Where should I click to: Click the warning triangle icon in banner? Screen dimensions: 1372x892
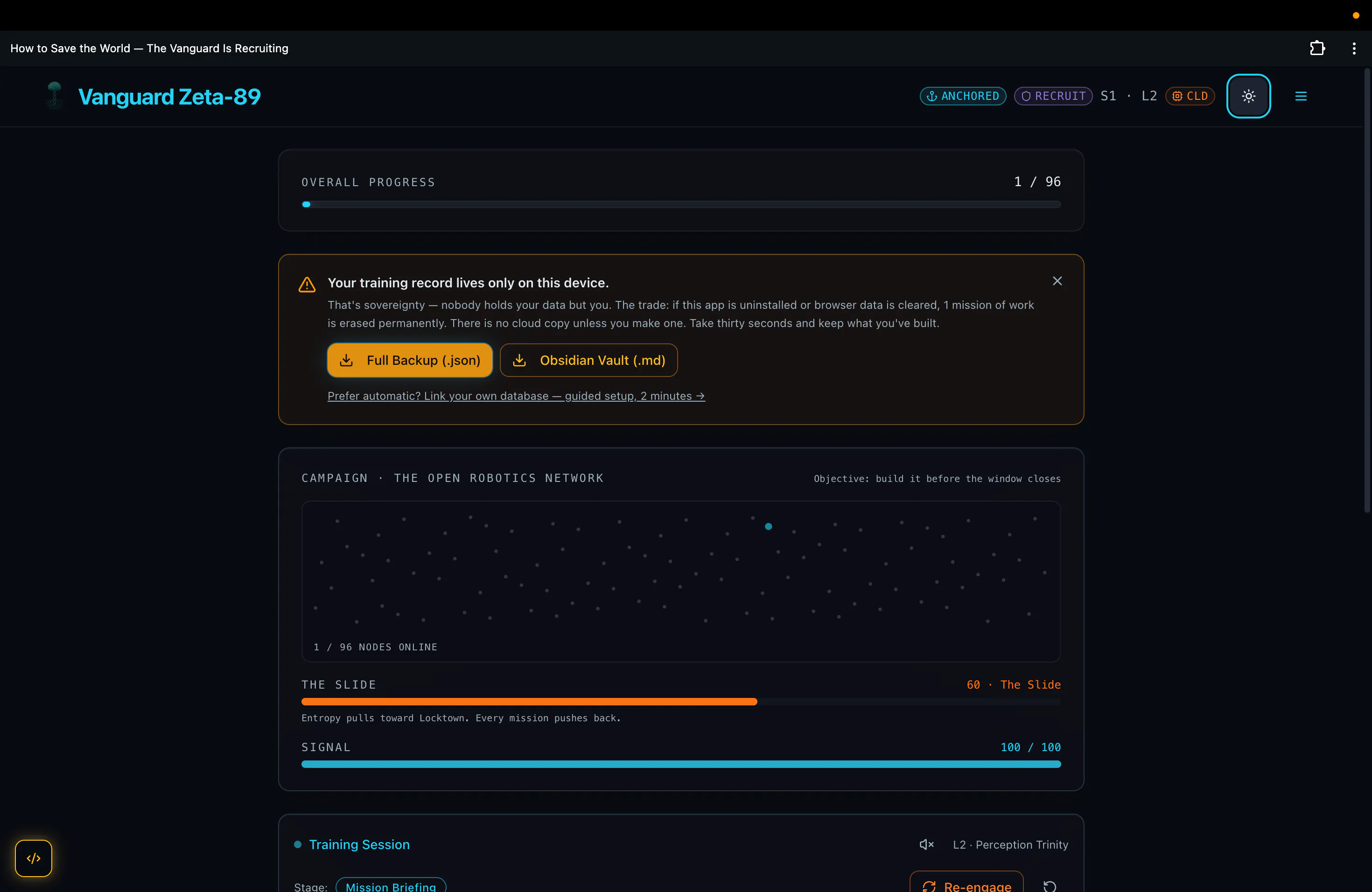click(307, 284)
